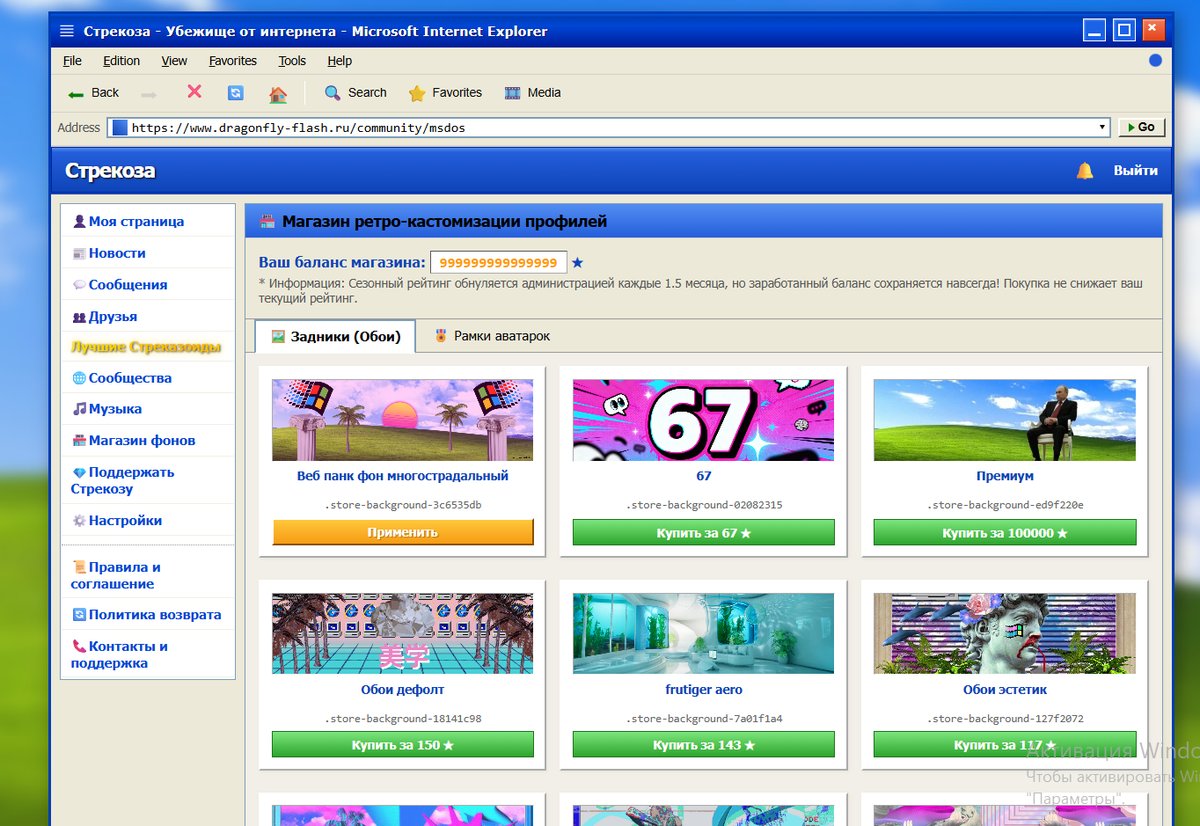Open the title bar hamburger menu icon
The height and width of the screenshot is (826, 1200).
pos(67,31)
